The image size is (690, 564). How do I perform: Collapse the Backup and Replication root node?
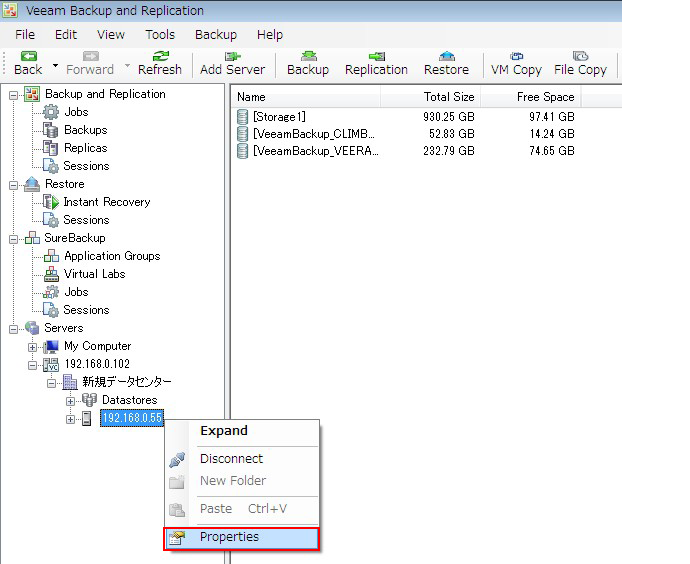click(x=14, y=95)
